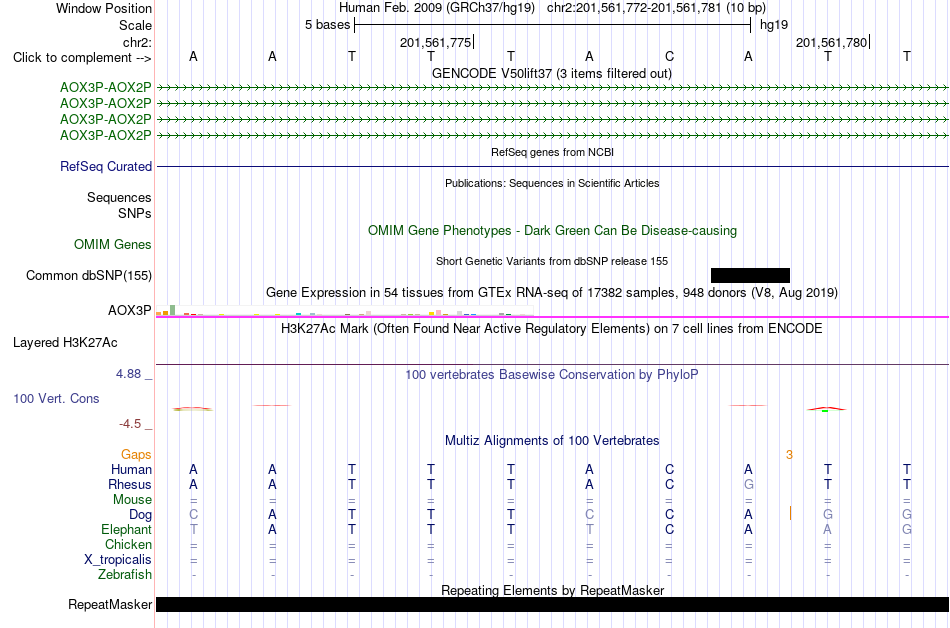This screenshot has height=628, width=950.
Task: Click 'Multiz Alignments of 100 Vertebrates' title
Action: 552,441
